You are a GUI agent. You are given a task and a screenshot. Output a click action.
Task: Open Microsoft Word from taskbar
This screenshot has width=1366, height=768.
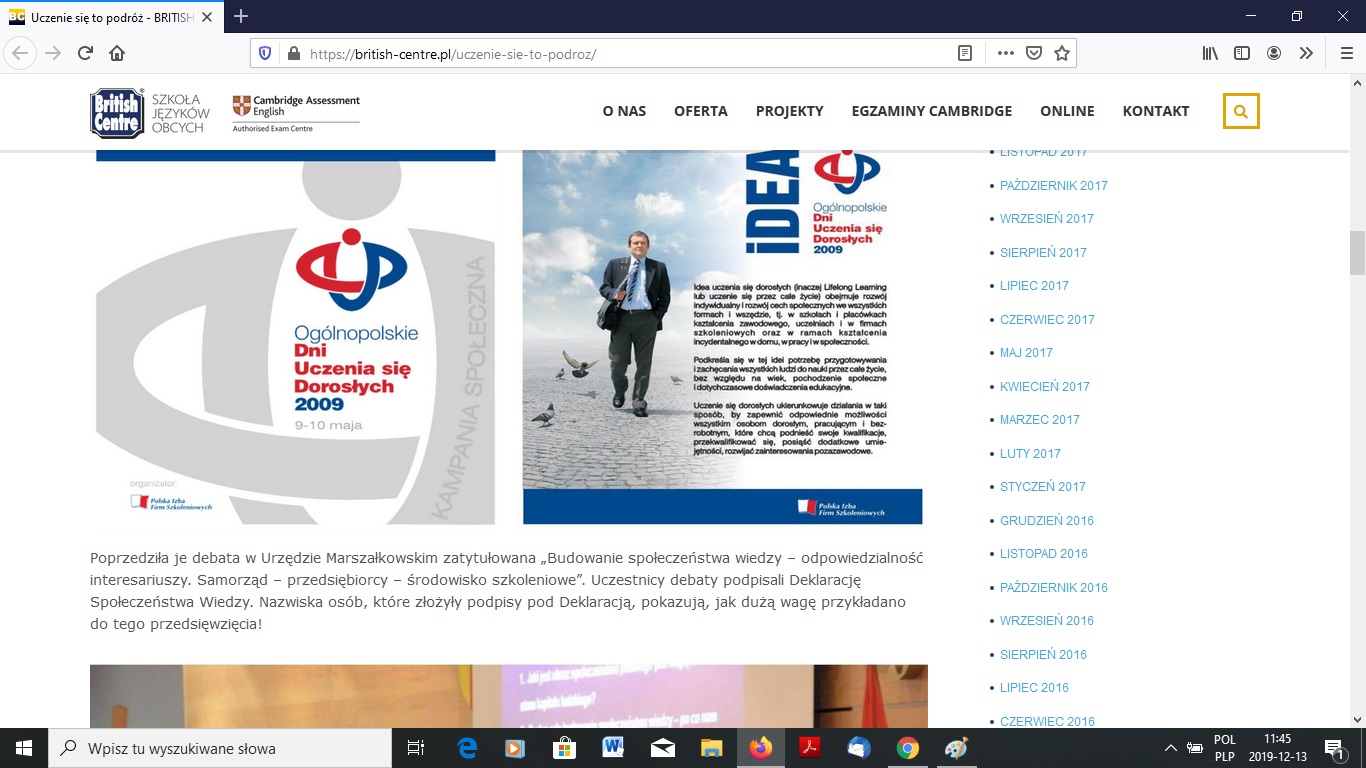tap(613, 748)
